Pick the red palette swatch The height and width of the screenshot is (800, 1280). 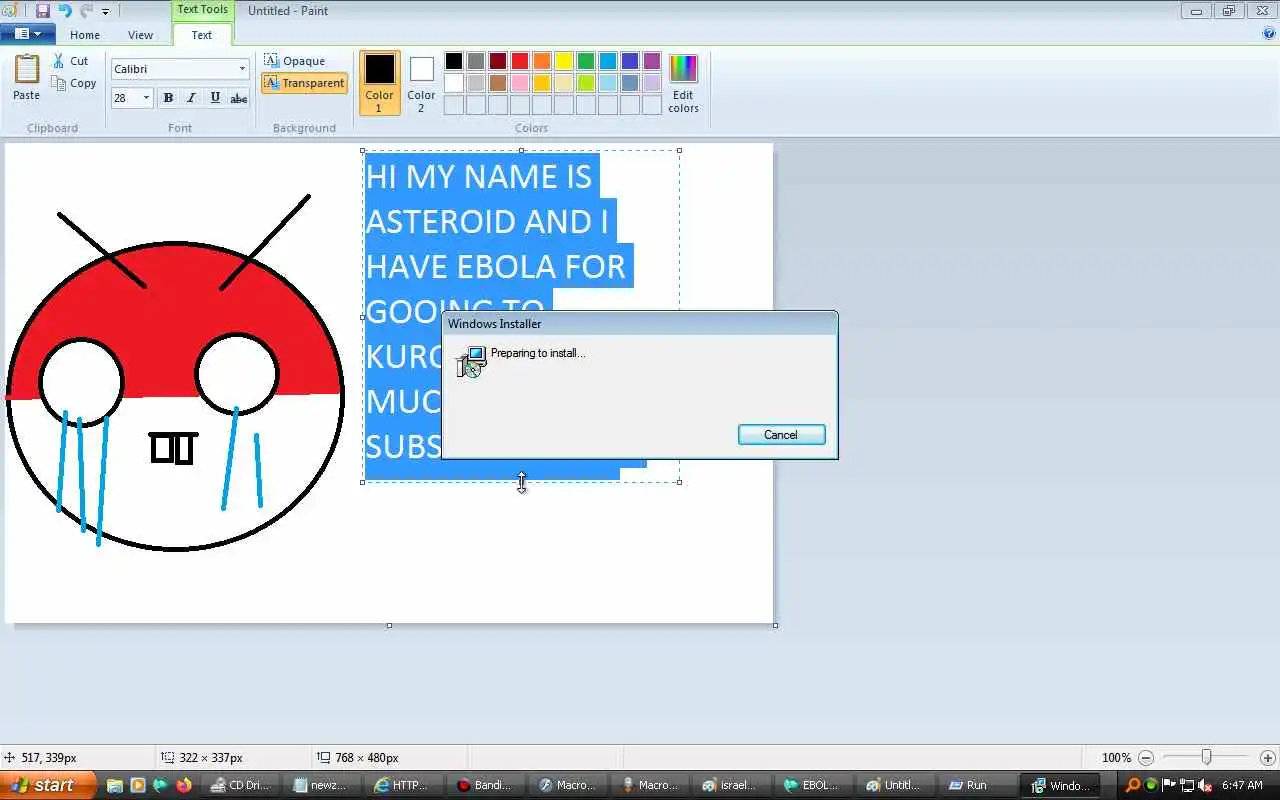(520, 61)
